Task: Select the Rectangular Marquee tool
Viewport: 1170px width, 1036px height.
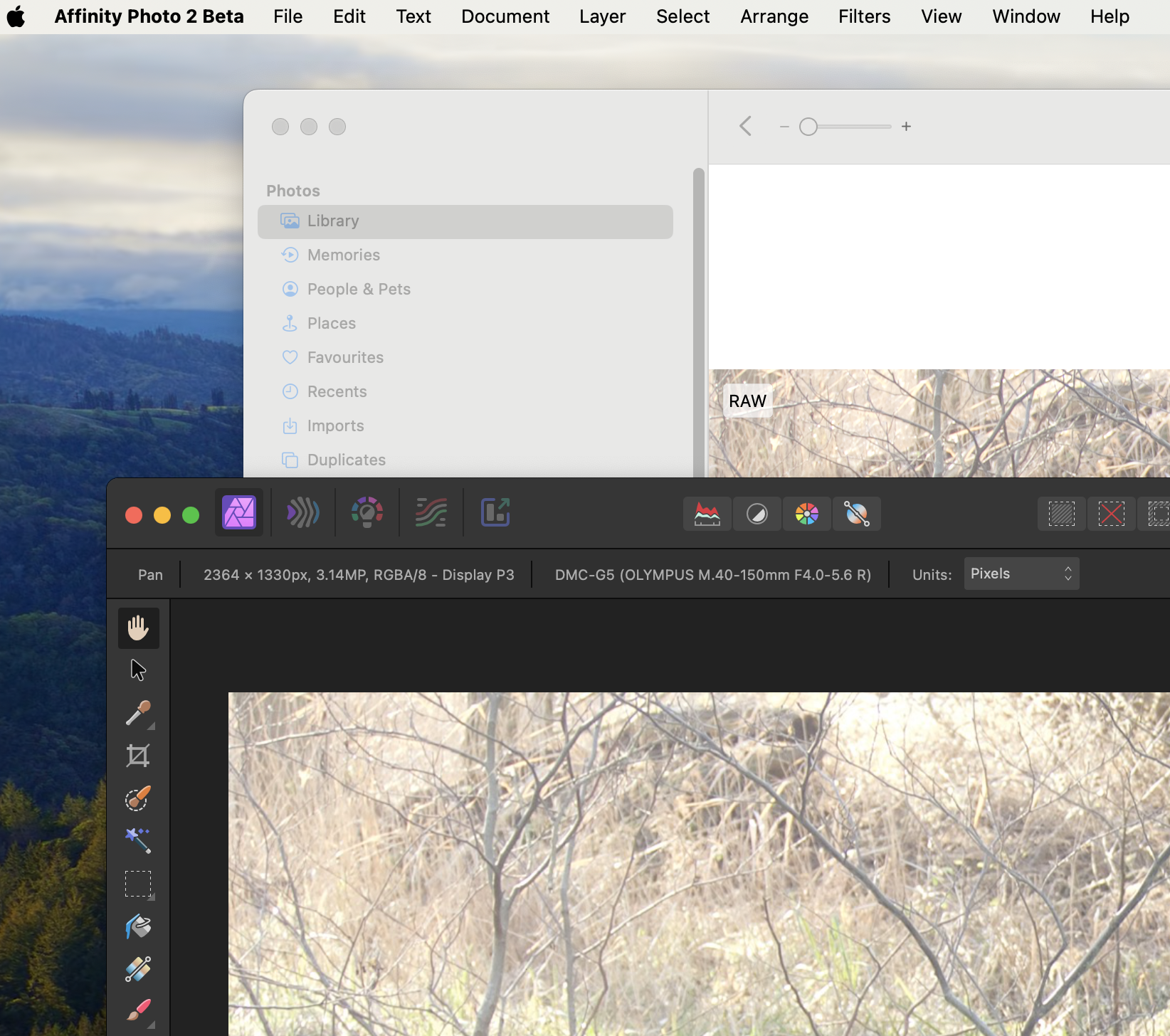Action: 138,884
